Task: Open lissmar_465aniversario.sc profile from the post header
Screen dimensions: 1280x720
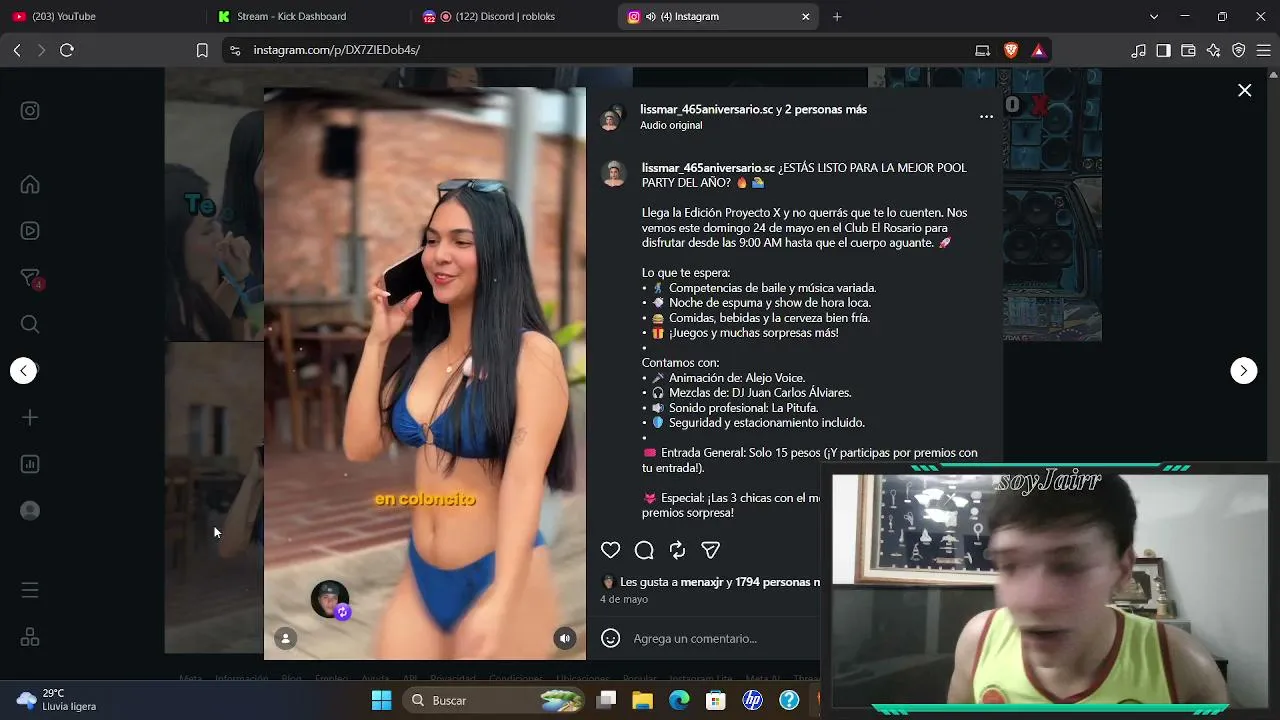Action: (x=707, y=109)
